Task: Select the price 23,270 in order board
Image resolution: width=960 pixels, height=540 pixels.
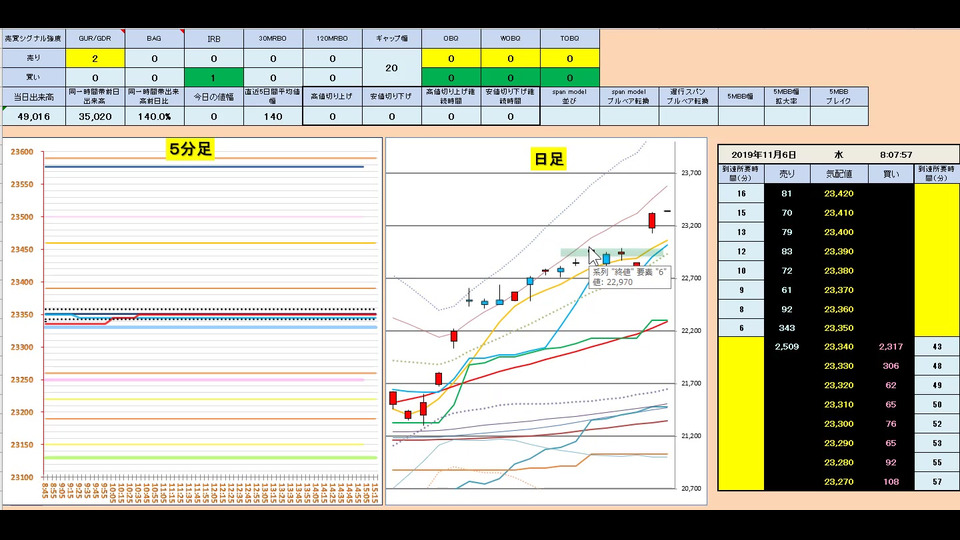Action: click(839, 482)
